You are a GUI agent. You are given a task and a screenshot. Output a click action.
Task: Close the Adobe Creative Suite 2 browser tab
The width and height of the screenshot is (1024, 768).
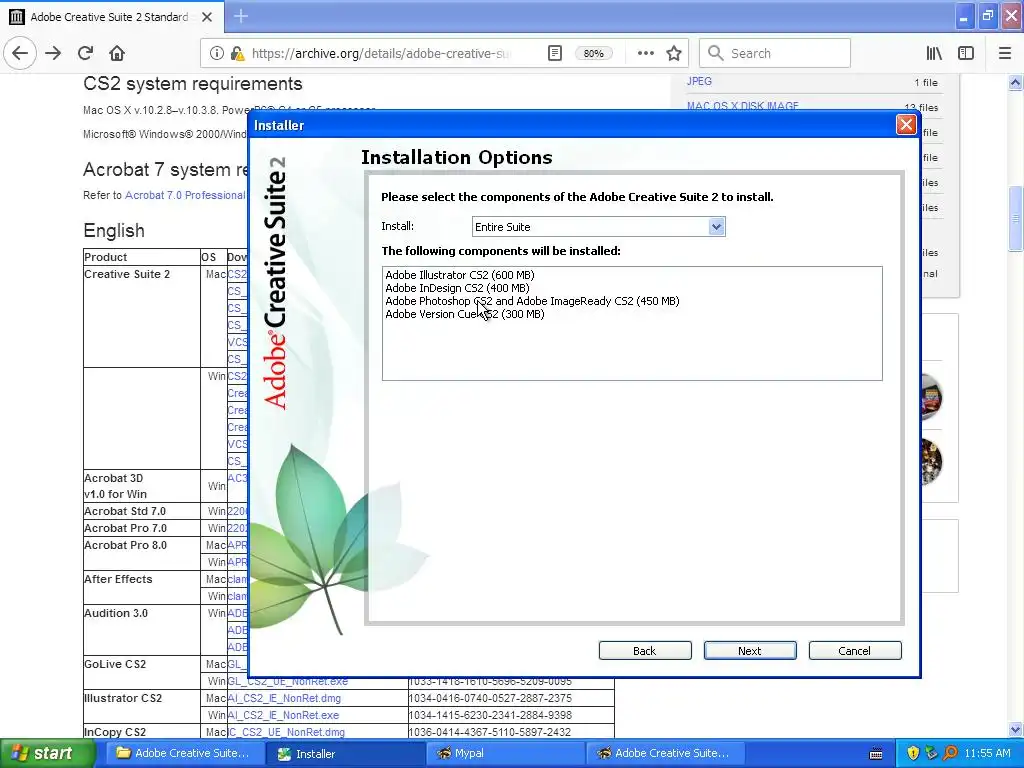[207, 17]
